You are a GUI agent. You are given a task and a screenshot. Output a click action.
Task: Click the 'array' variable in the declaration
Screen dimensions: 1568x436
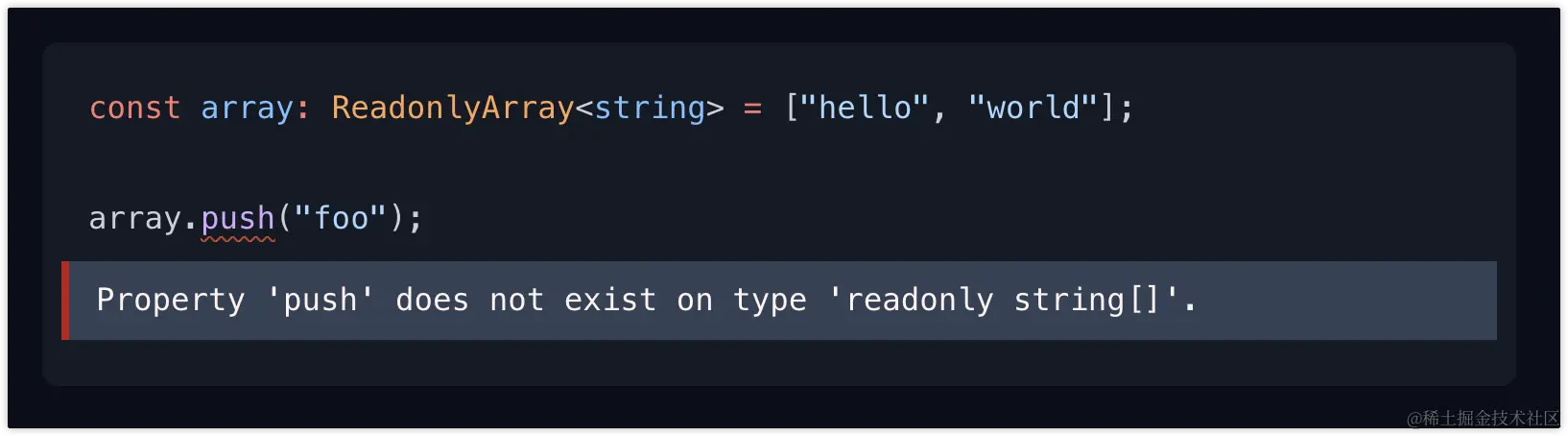[x=247, y=109]
